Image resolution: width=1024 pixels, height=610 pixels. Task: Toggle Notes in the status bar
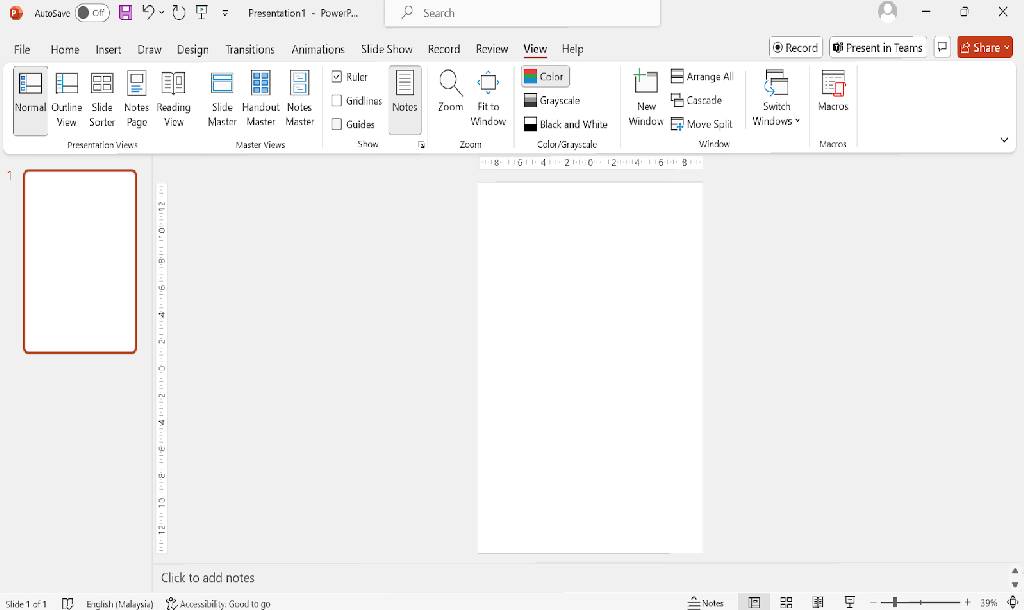tap(706, 603)
